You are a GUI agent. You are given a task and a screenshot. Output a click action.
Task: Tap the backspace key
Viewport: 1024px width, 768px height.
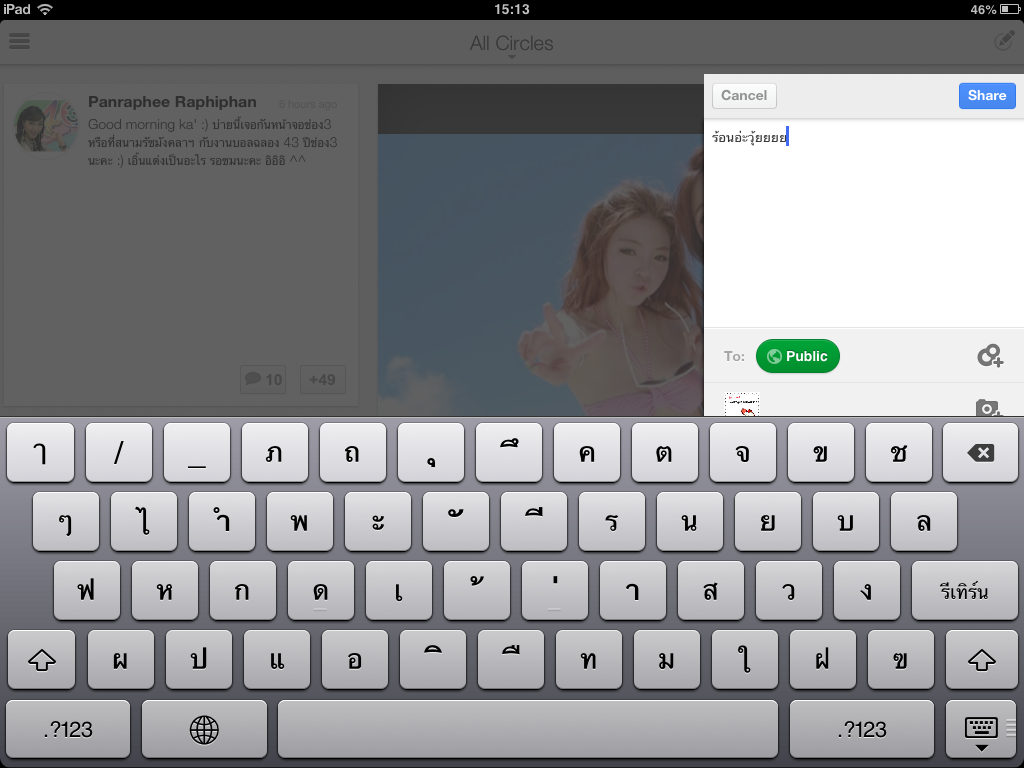click(980, 453)
